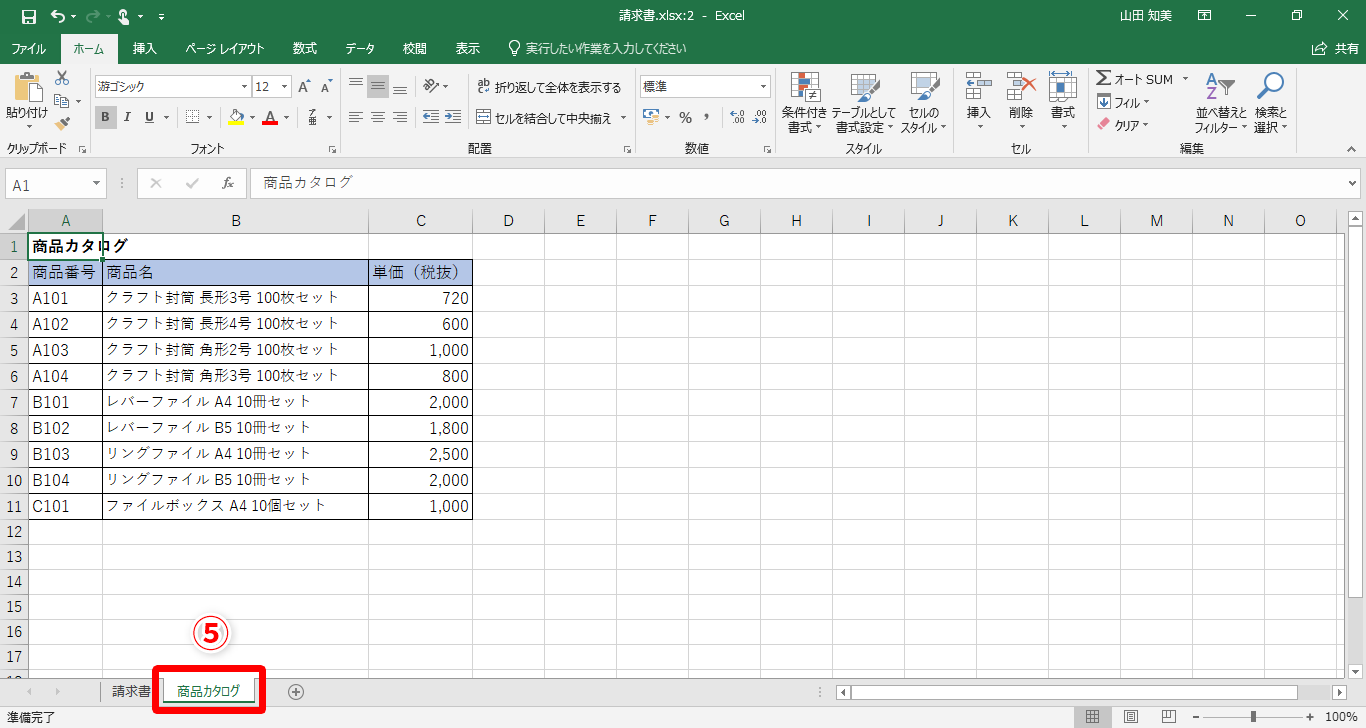Image resolution: width=1366 pixels, height=728 pixels.
Task: Click the Undo arrow icon
Action: point(58,16)
